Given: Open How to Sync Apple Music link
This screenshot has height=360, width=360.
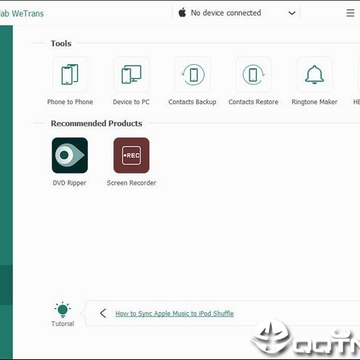Looking at the screenshot, I should pos(174,313).
